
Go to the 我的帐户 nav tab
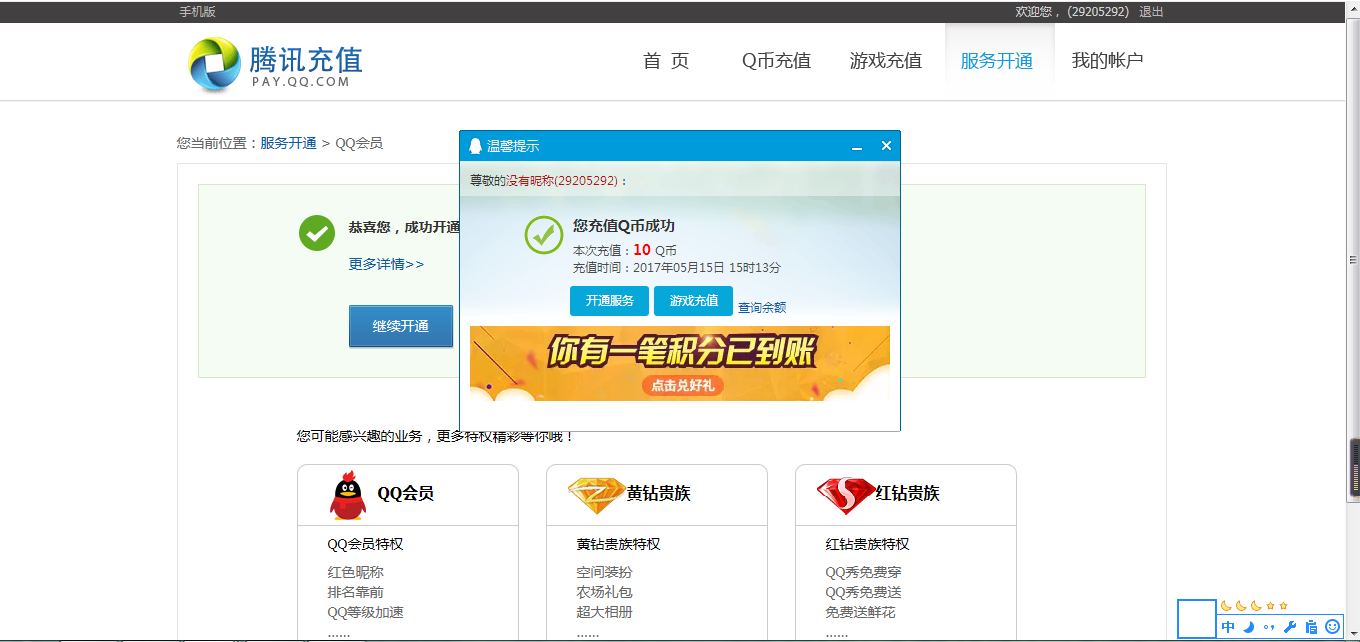tap(1107, 61)
